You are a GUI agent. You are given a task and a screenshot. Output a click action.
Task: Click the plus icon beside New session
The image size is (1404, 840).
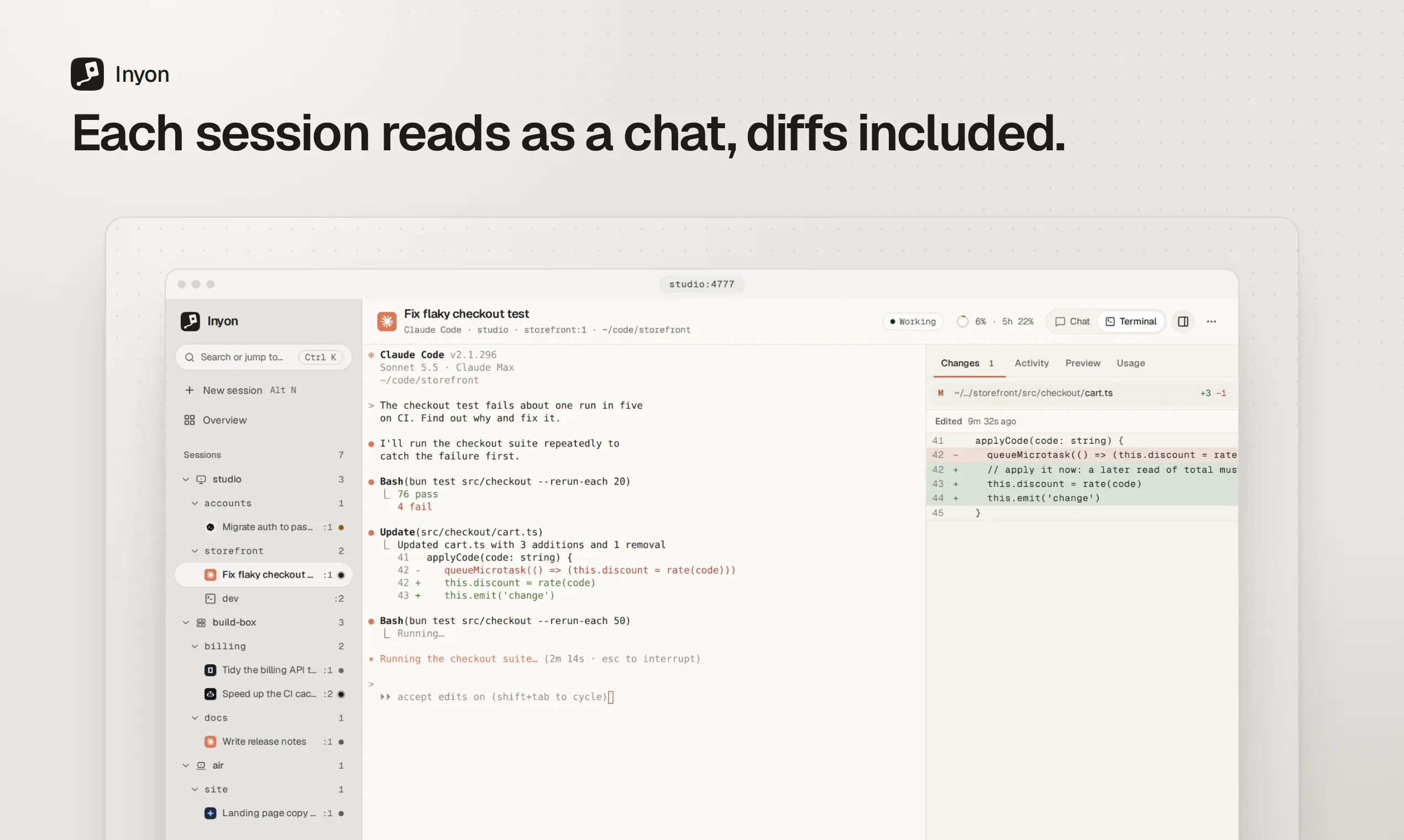click(190, 390)
